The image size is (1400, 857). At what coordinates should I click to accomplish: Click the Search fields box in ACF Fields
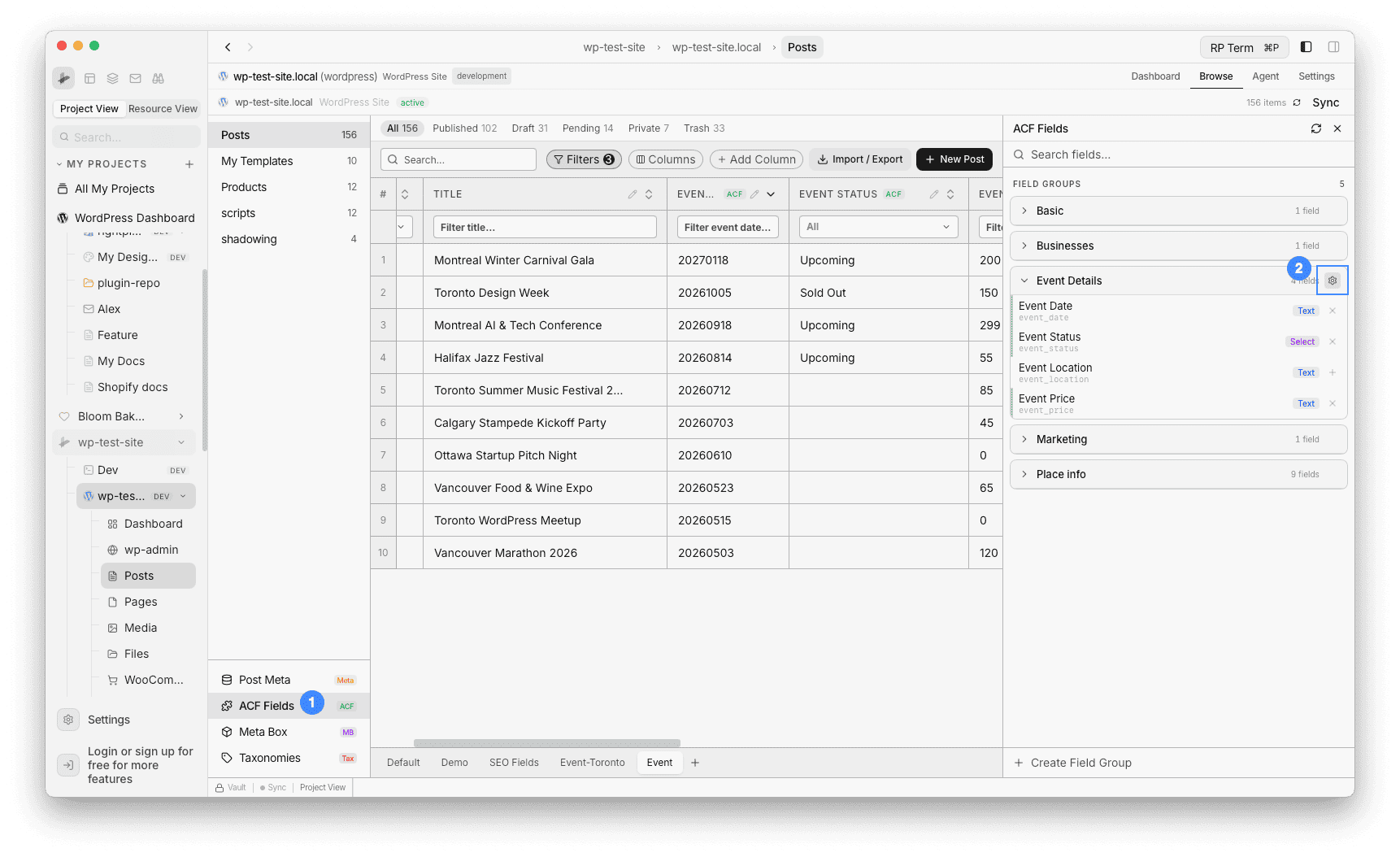click(1178, 154)
